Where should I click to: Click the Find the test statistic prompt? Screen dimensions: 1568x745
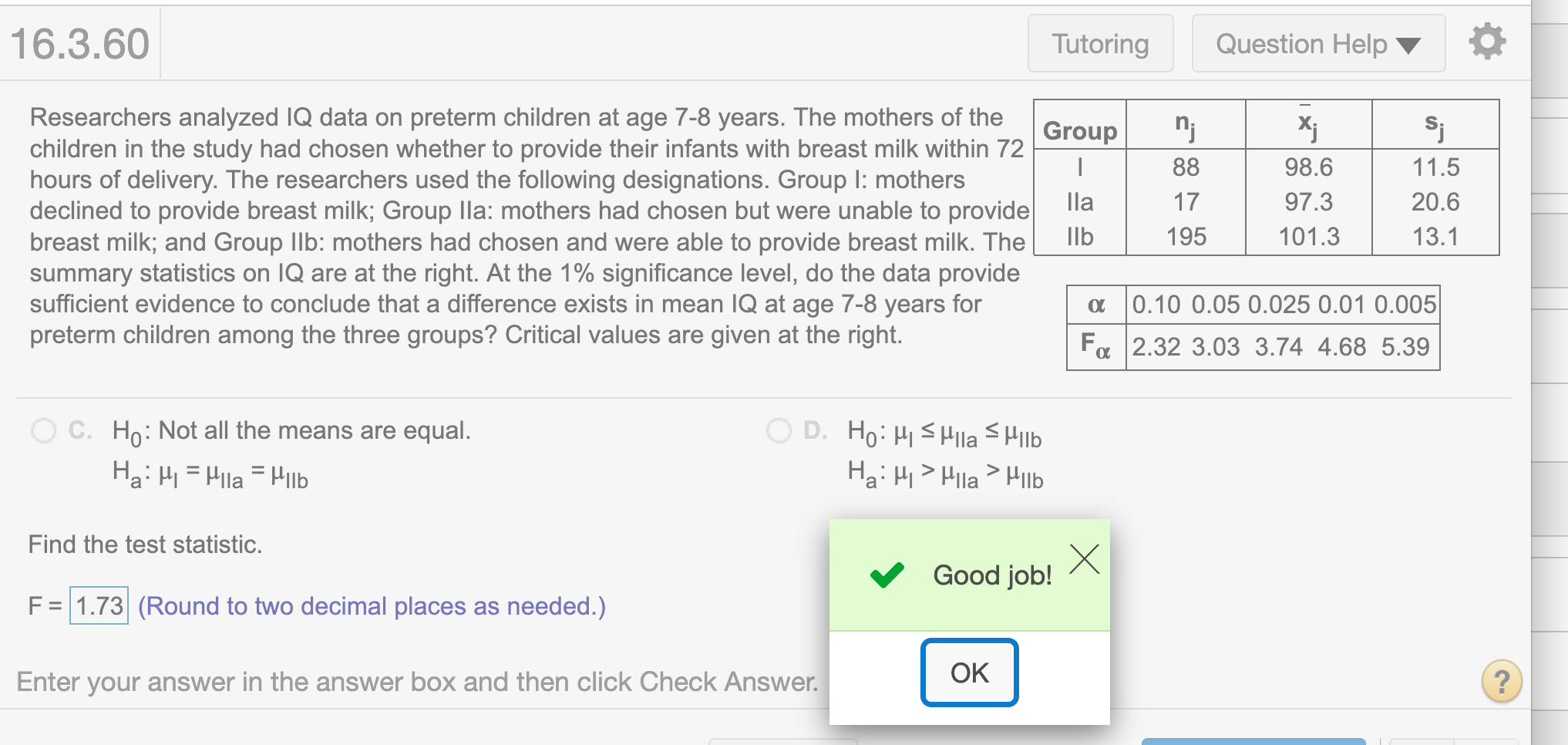pyautogui.click(x=146, y=544)
